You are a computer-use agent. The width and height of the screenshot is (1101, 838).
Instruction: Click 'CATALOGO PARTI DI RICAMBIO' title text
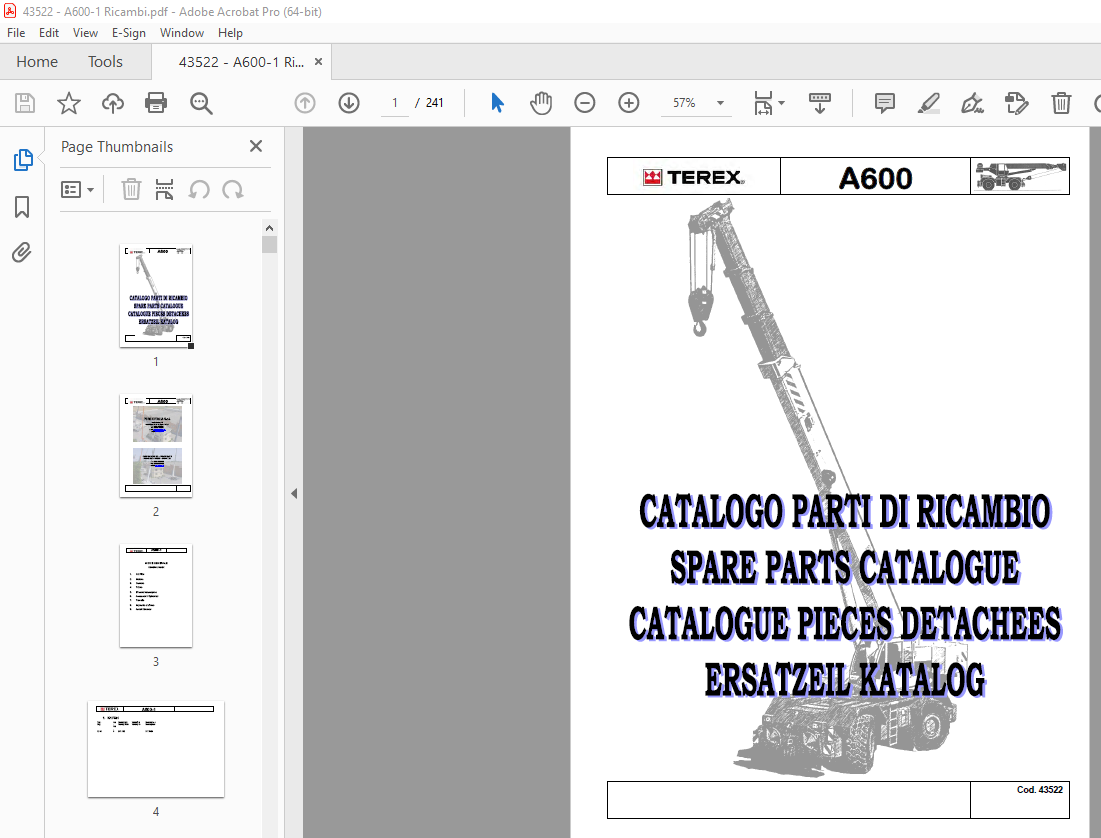845,511
